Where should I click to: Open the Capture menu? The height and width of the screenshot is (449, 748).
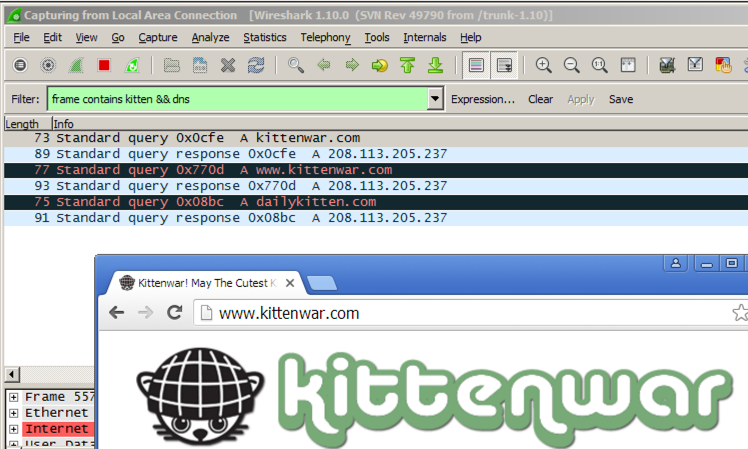[158, 37]
